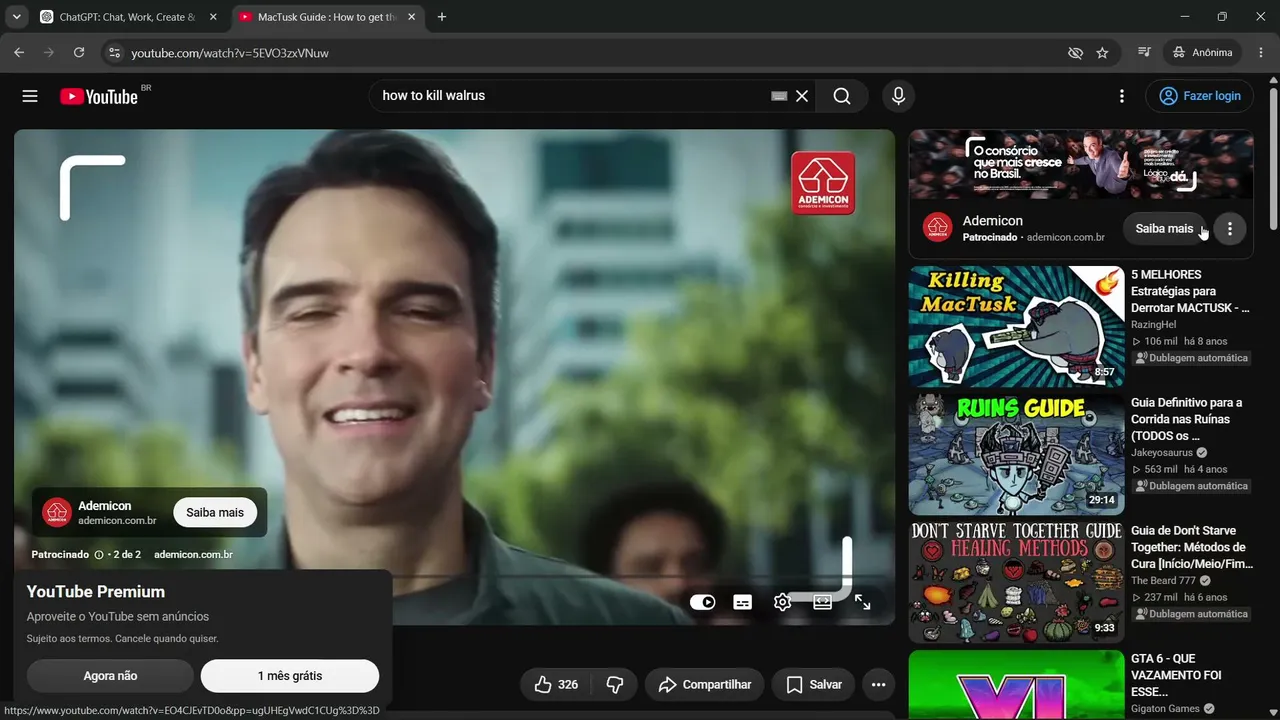This screenshot has height=720, width=1280.
Task: Close the MacTusk Guide tab
Action: click(x=411, y=17)
